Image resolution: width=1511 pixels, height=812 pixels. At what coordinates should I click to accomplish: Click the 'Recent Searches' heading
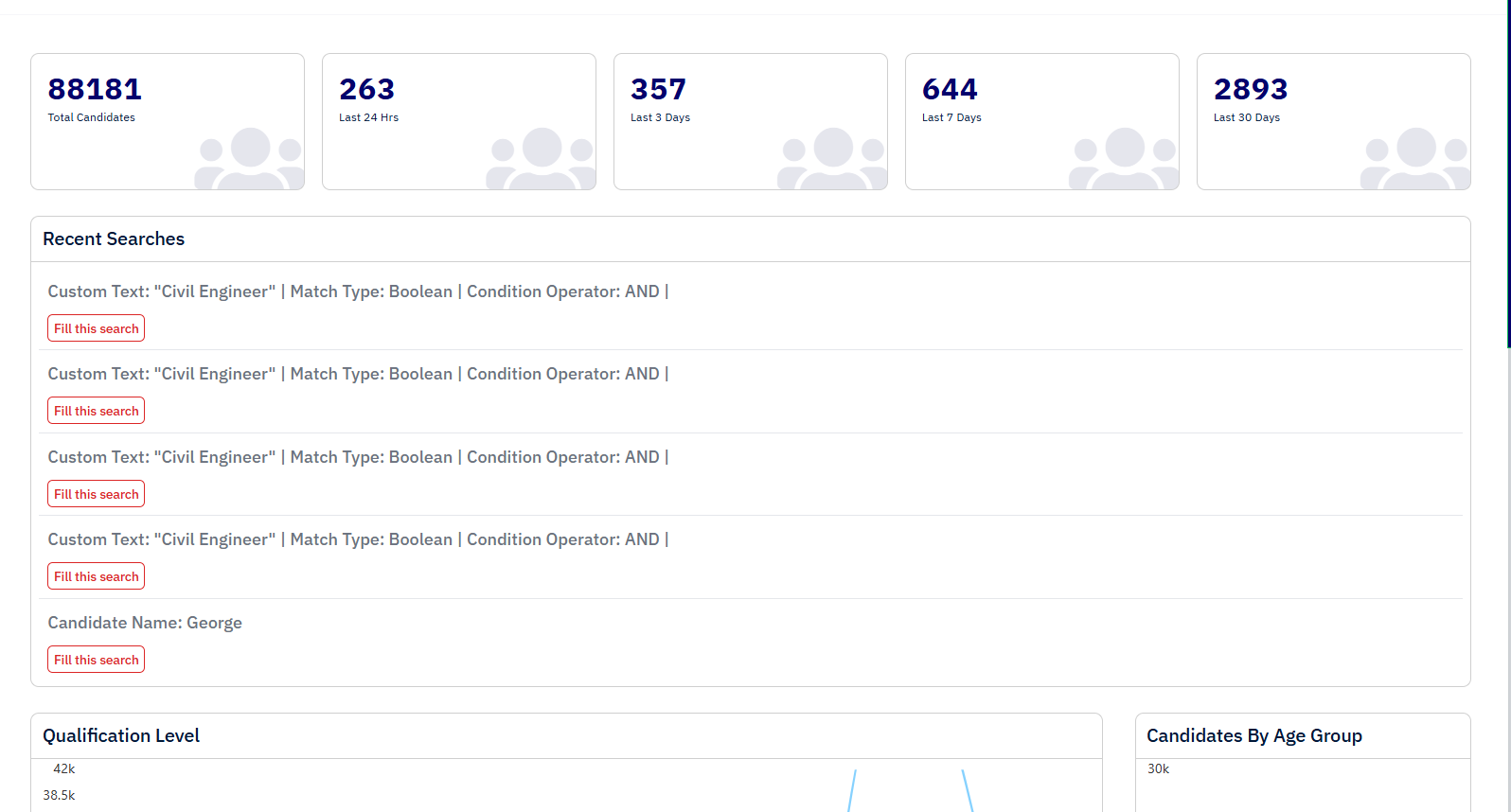pos(114,239)
